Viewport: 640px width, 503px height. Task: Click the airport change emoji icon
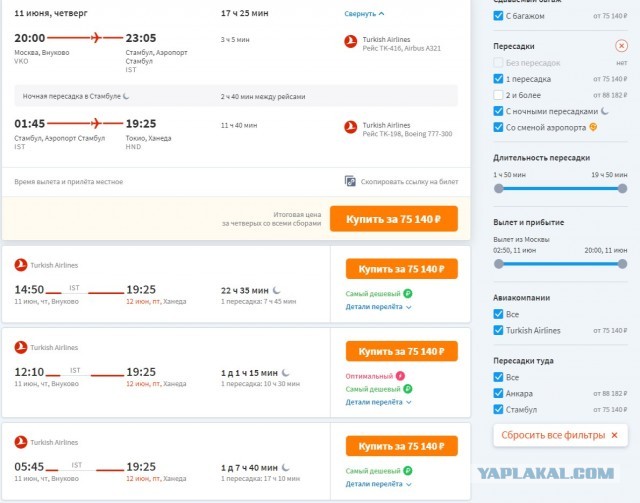(x=593, y=127)
